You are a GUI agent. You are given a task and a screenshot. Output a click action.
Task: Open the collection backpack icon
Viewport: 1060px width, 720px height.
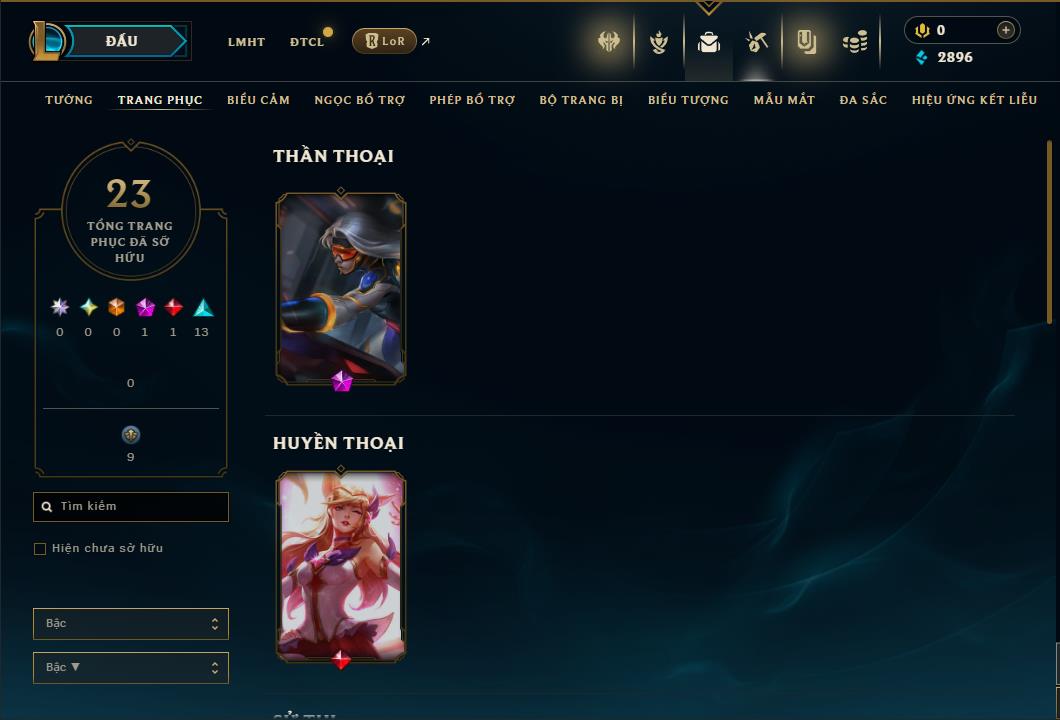tap(708, 42)
